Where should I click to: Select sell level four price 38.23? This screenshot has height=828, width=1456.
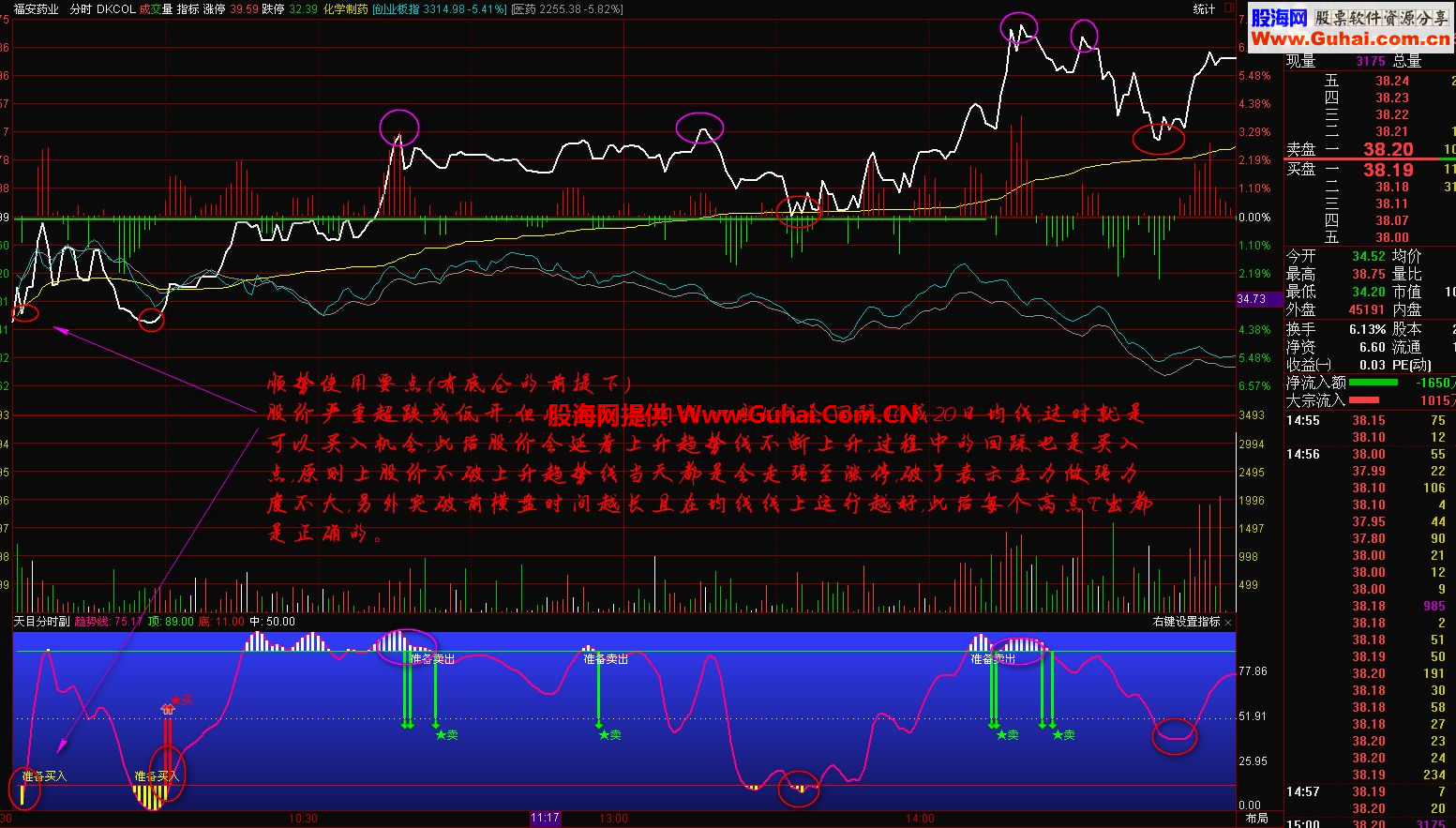click(x=1392, y=98)
